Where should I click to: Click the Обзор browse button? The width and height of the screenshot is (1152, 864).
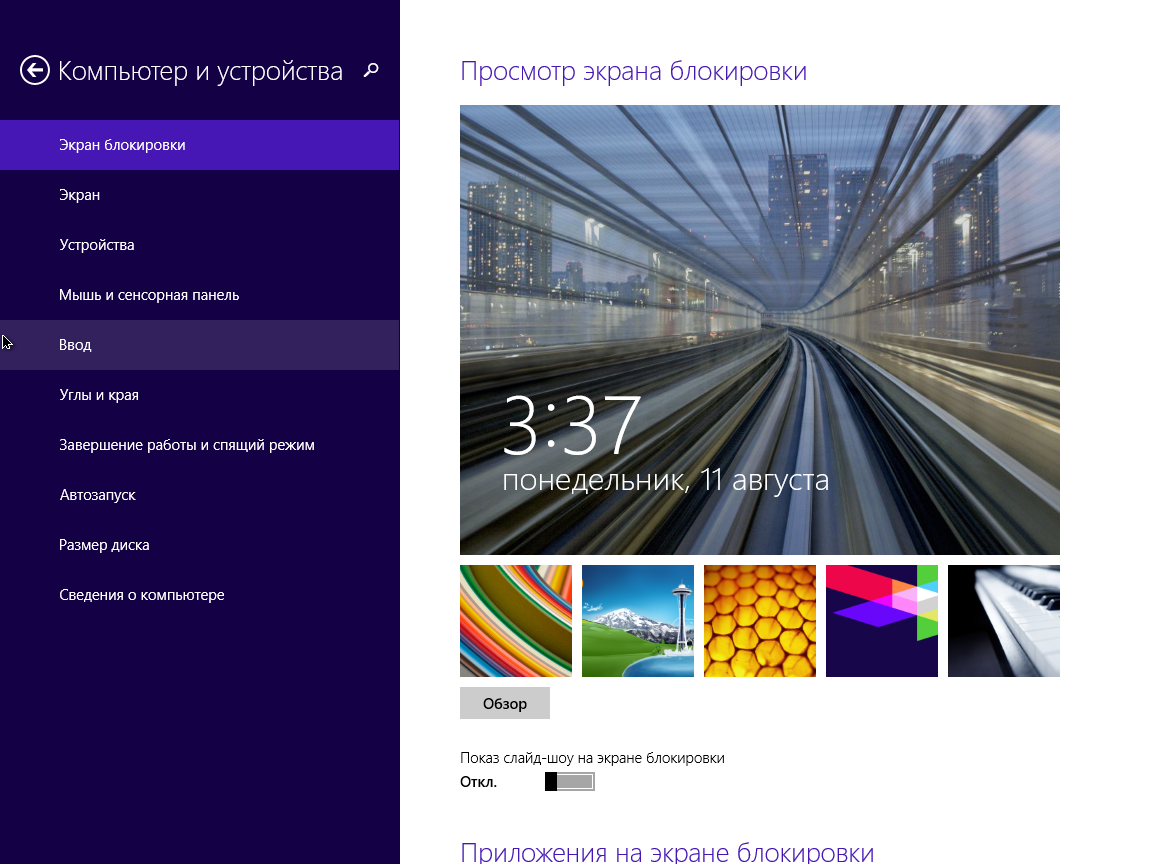tap(505, 703)
